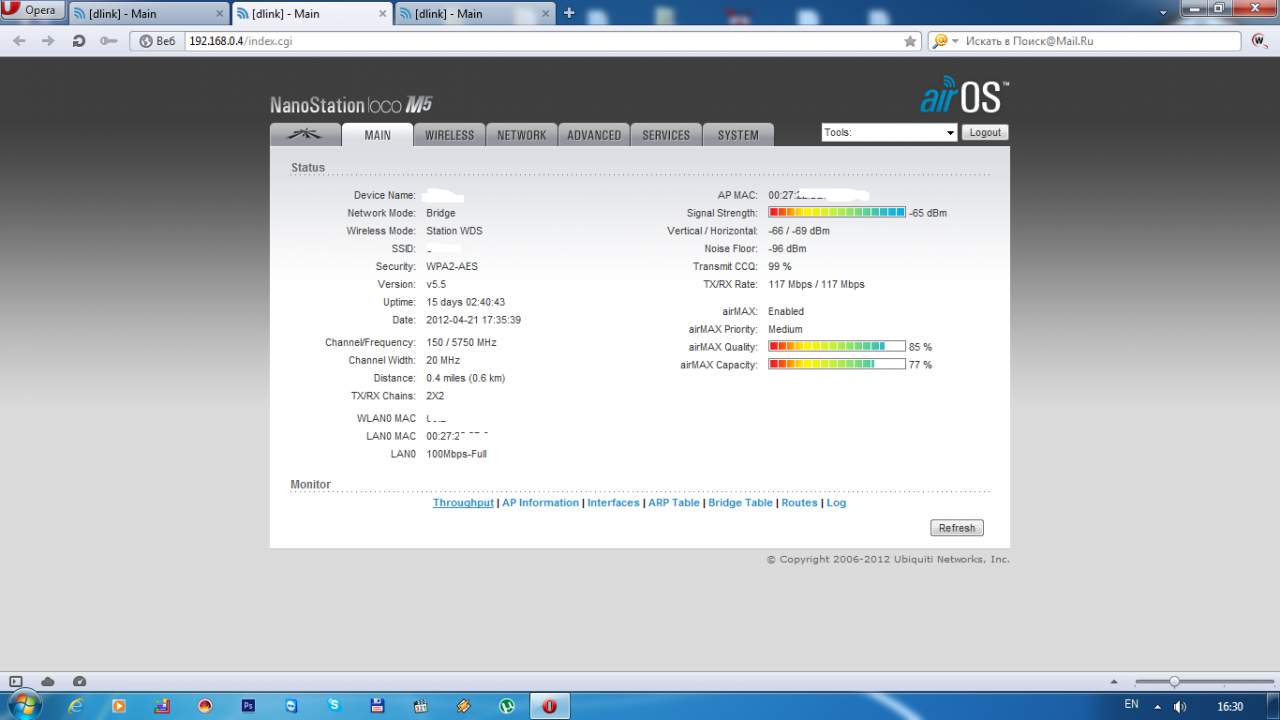Open the NETWORK tab
This screenshot has height=720, width=1280.
point(522,135)
